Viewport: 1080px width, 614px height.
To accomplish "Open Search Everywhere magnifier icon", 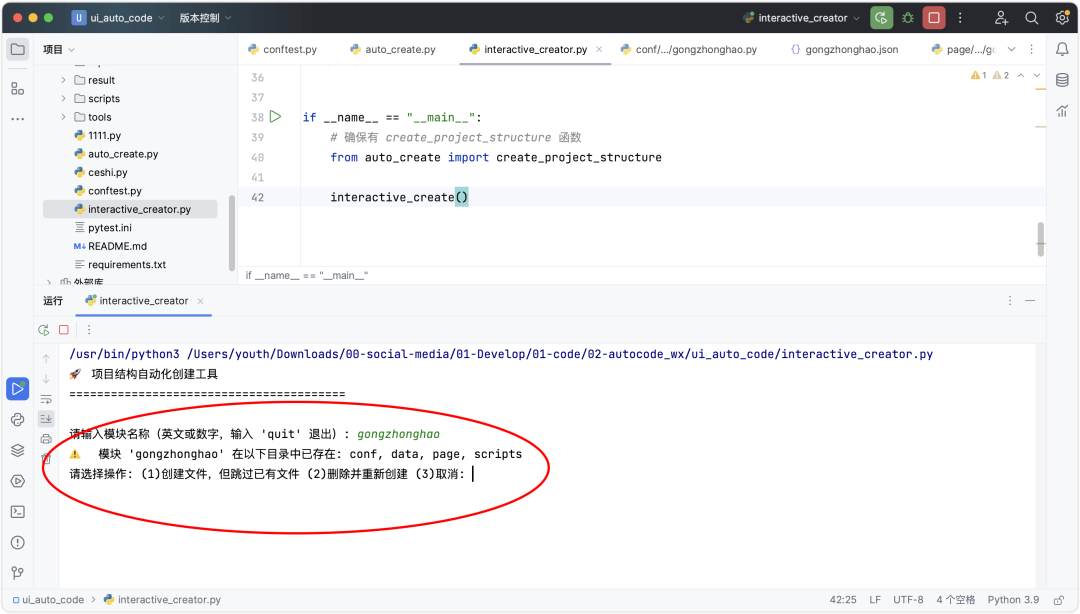I will [x=1031, y=18].
